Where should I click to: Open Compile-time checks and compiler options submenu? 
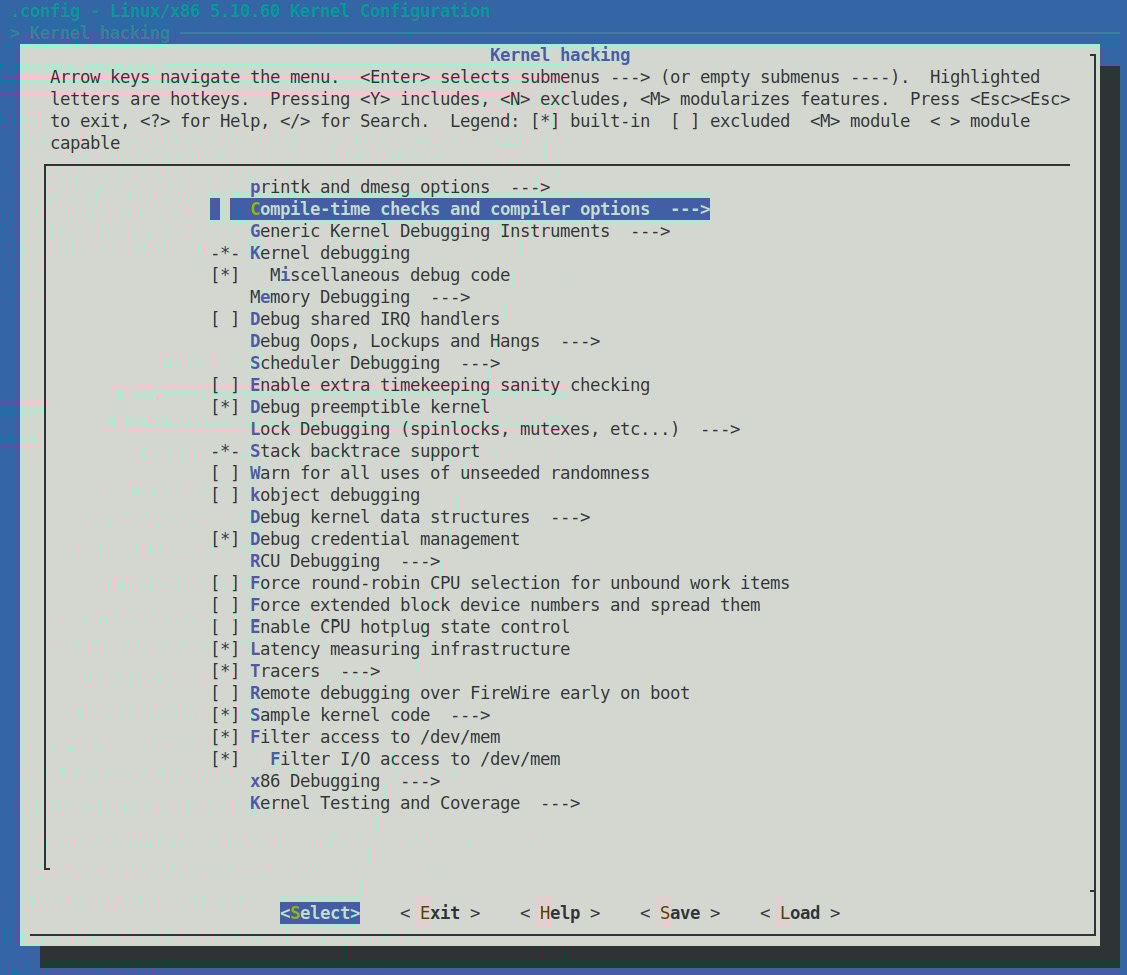point(470,209)
